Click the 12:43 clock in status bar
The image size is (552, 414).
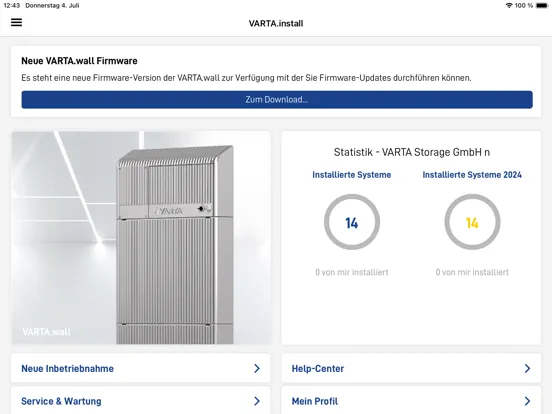tap(12, 5)
